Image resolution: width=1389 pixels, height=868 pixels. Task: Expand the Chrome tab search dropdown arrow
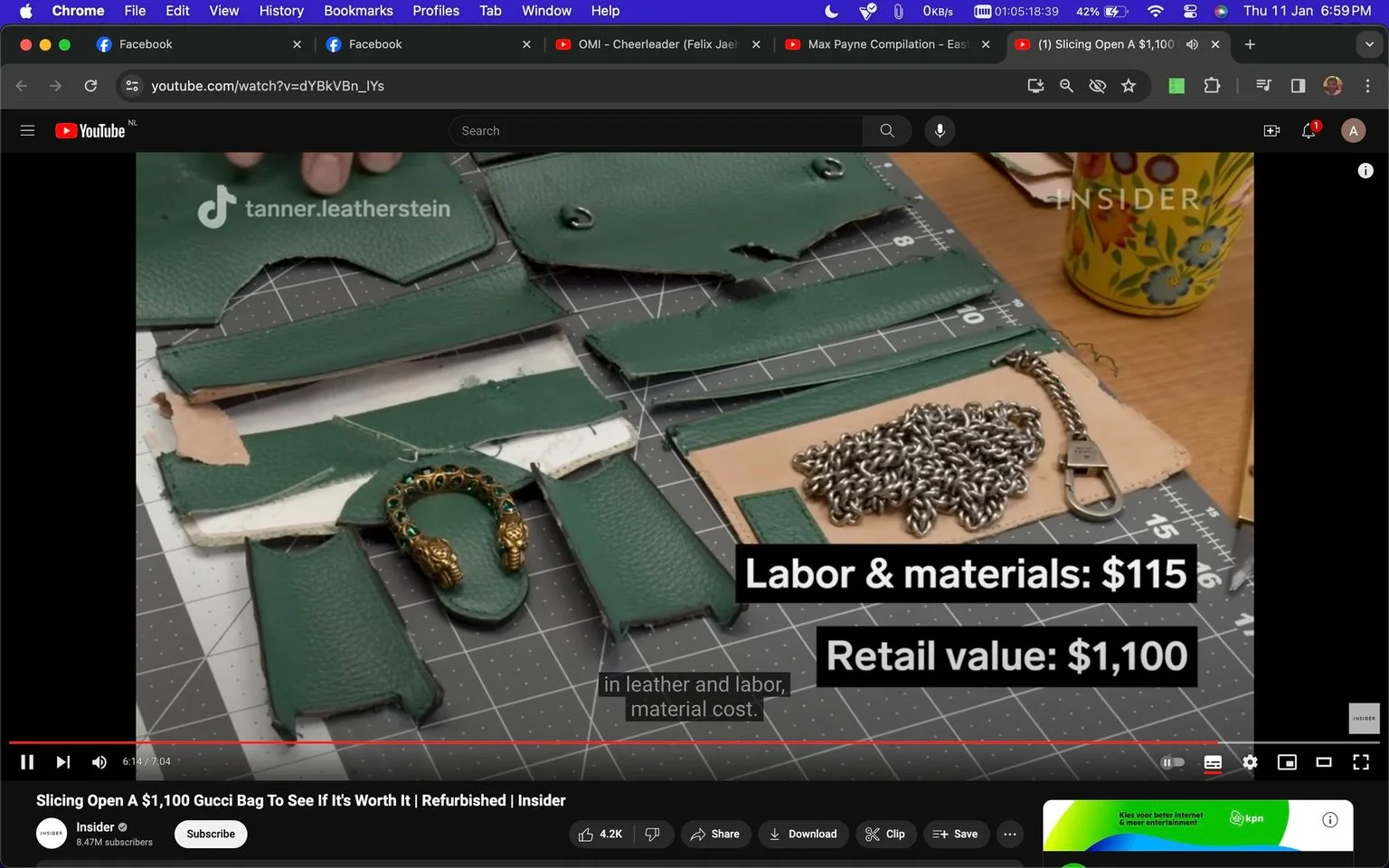pos(1369,44)
